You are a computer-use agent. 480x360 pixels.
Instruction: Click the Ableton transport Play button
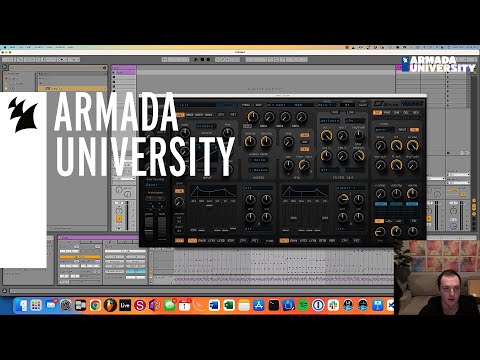(196, 60)
